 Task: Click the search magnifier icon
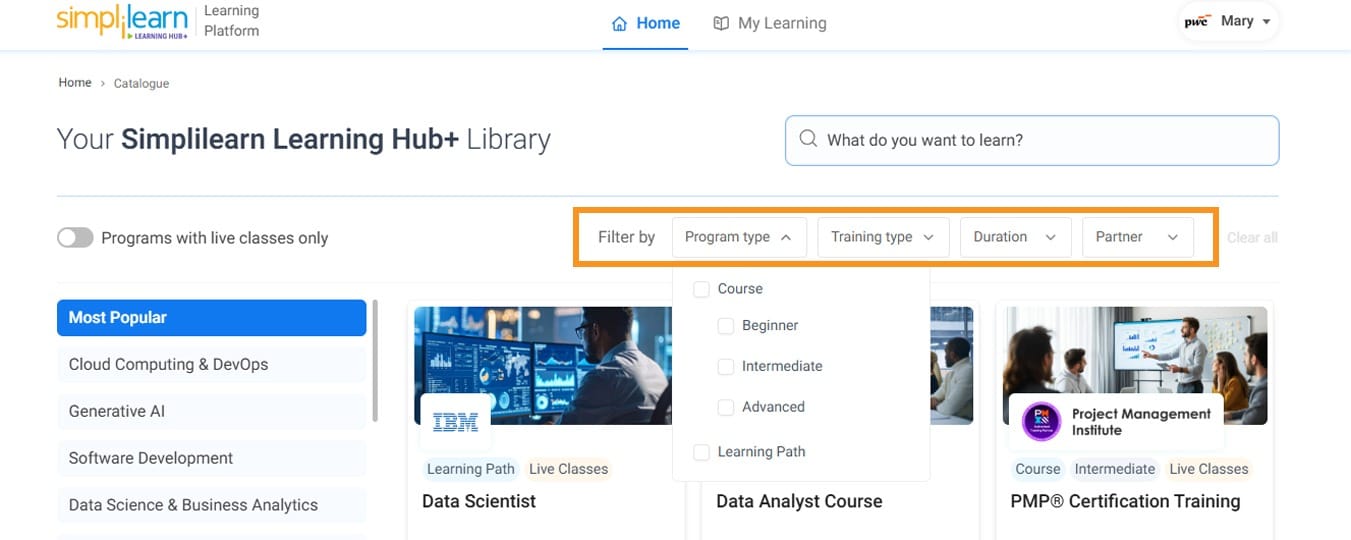[x=807, y=140]
